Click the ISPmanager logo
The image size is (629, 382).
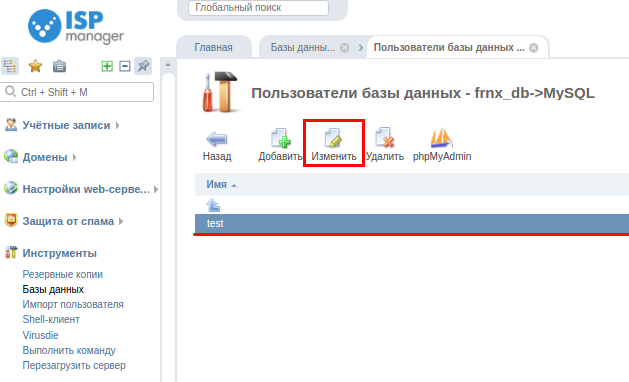[76, 26]
